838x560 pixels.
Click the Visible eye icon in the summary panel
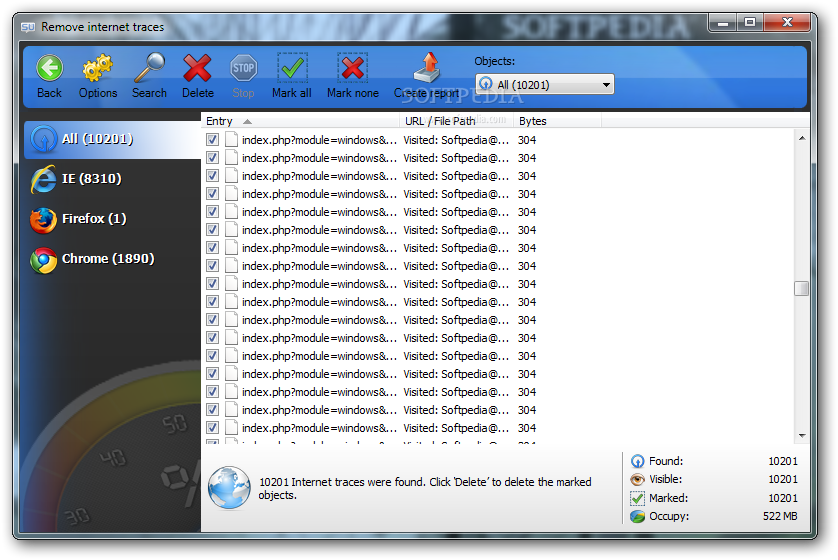[637, 479]
